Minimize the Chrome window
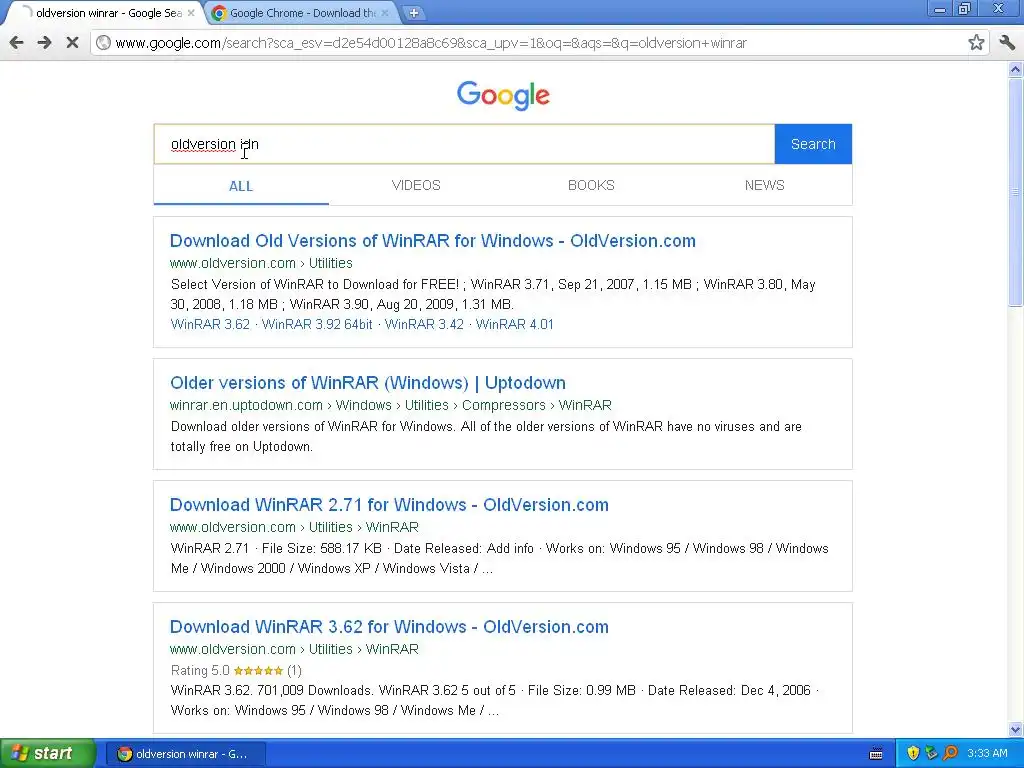The image size is (1024, 768). pyautogui.click(x=940, y=9)
